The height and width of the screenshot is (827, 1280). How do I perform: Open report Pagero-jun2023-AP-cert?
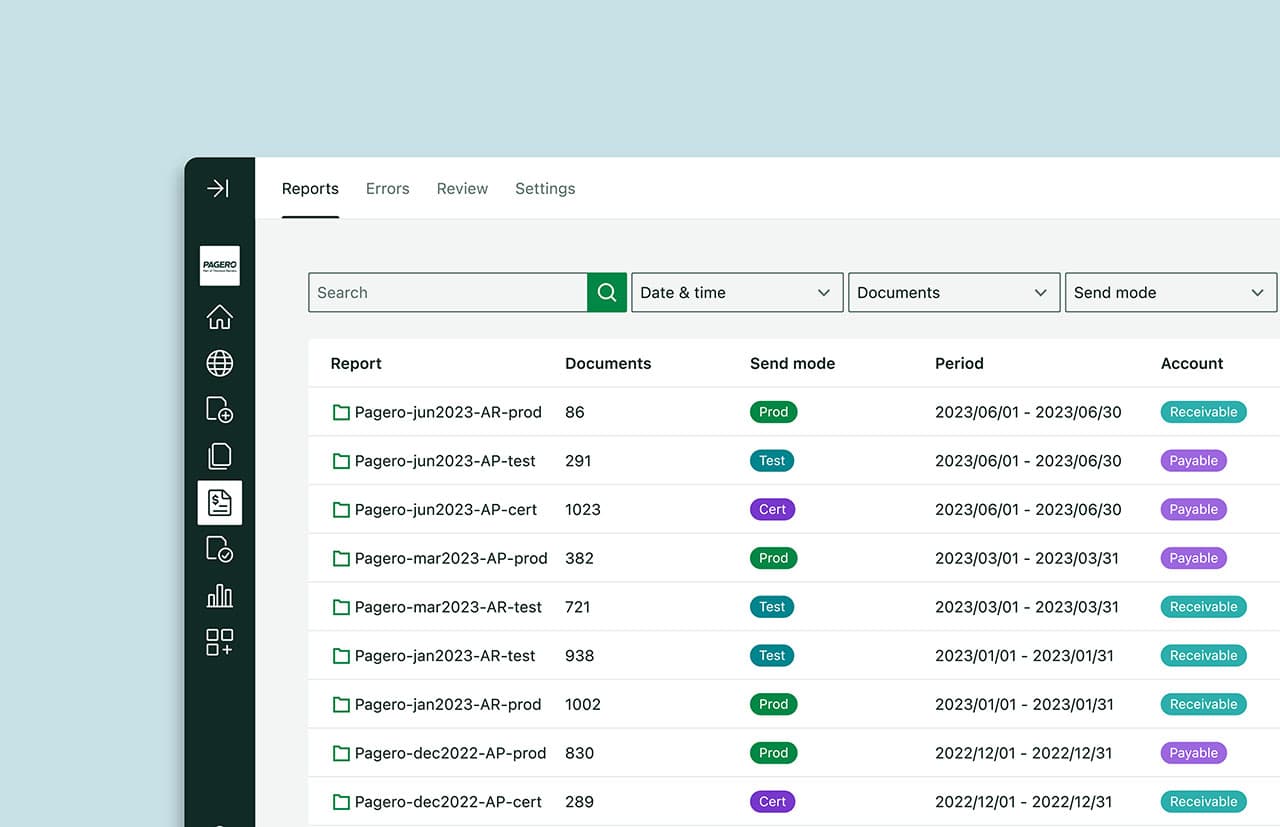click(446, 510)
